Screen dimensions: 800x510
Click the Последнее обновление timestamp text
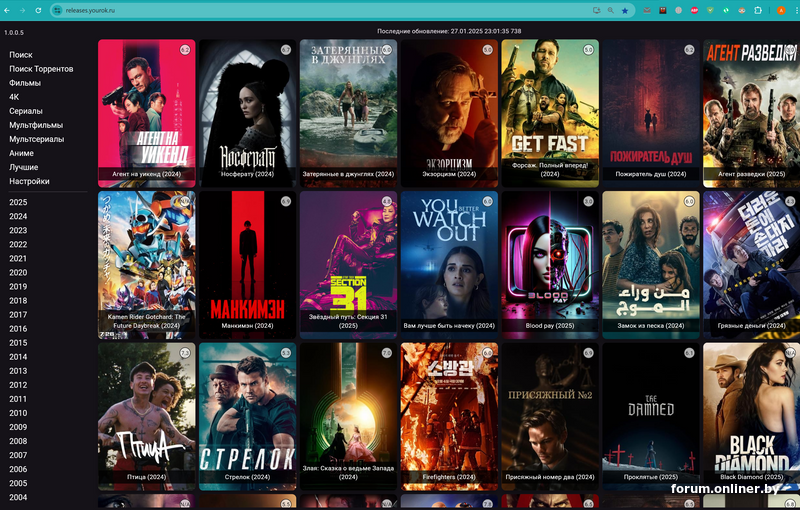pyautogui.click(x=449, y=31)
